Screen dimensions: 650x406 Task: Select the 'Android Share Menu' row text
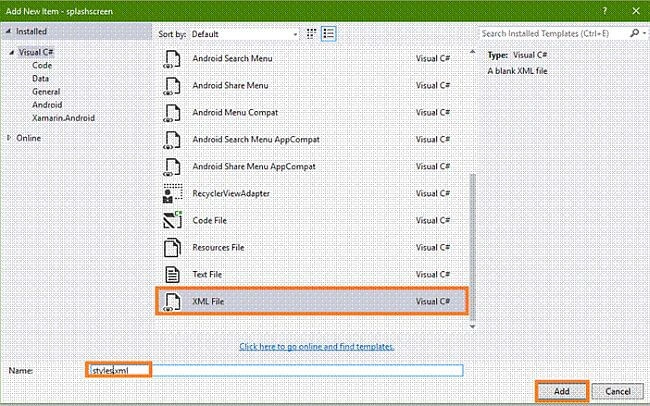tap(230, 85)
